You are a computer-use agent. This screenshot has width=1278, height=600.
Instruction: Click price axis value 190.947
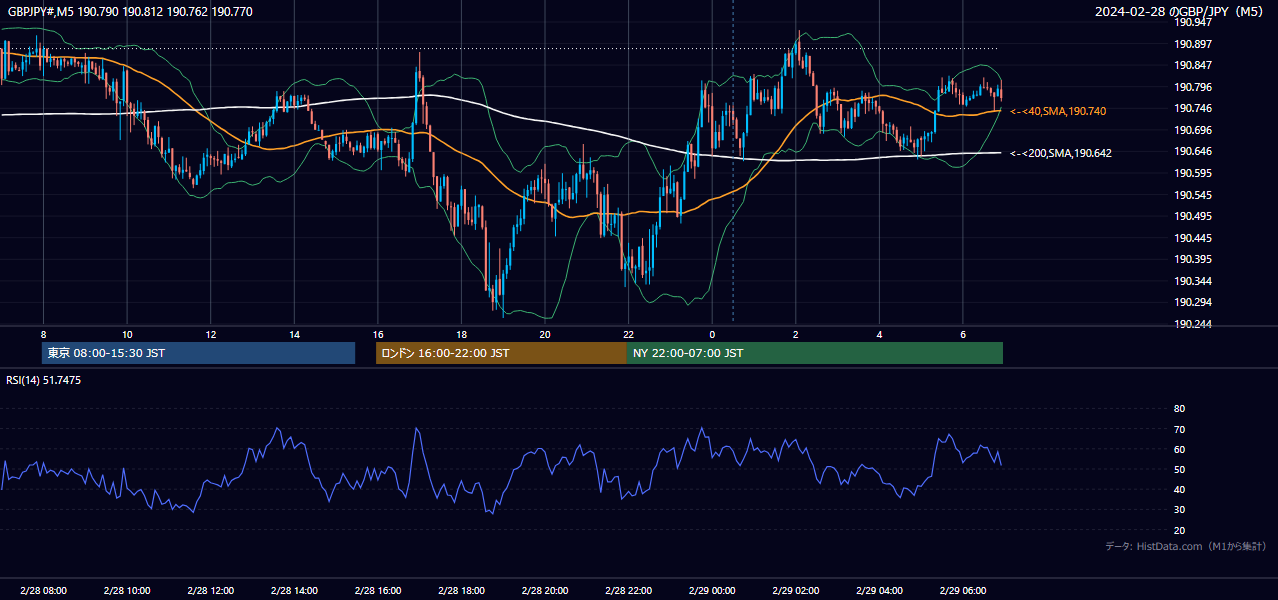1194,22
